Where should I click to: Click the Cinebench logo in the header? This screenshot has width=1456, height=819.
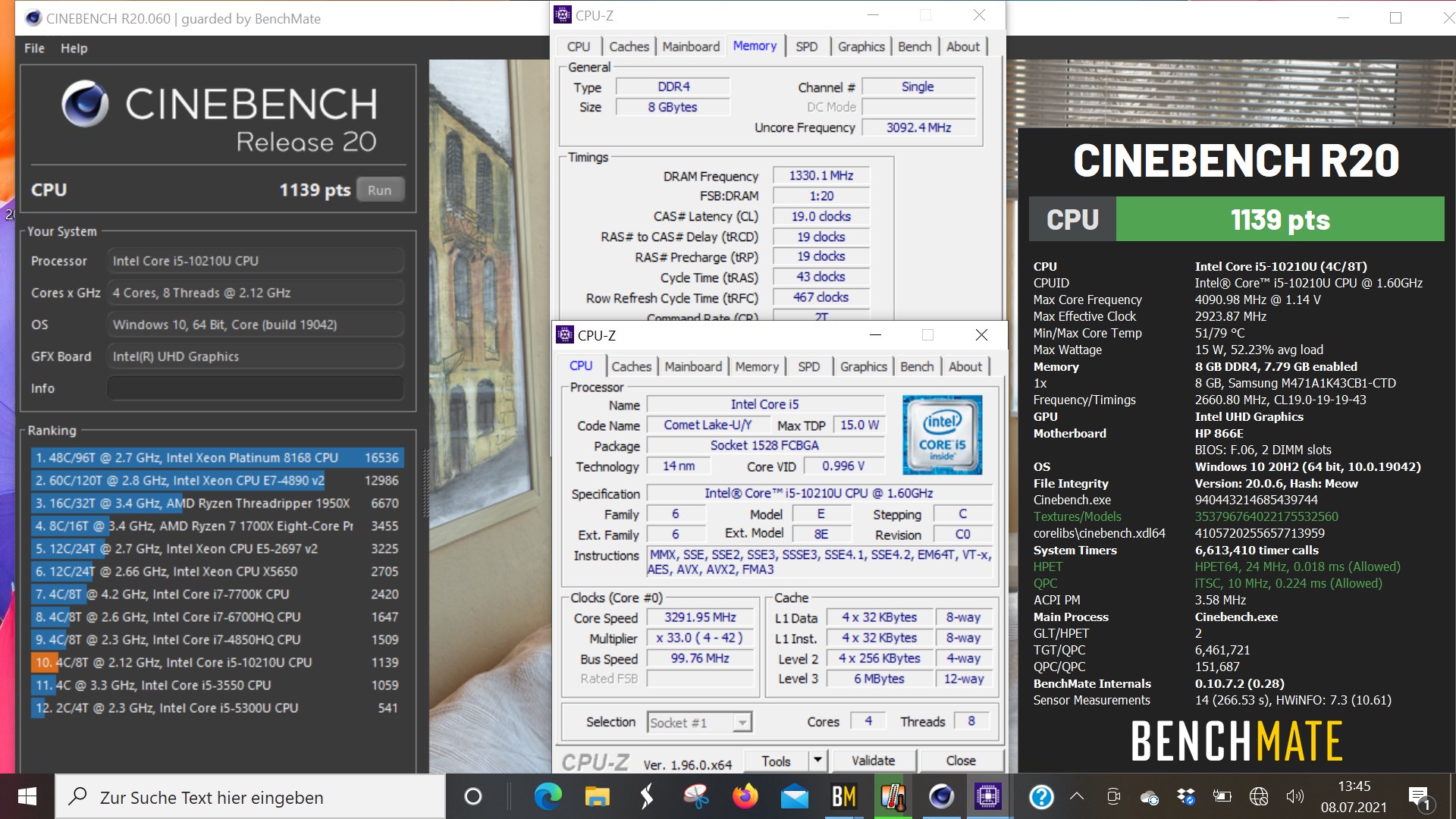coord(85,105)
